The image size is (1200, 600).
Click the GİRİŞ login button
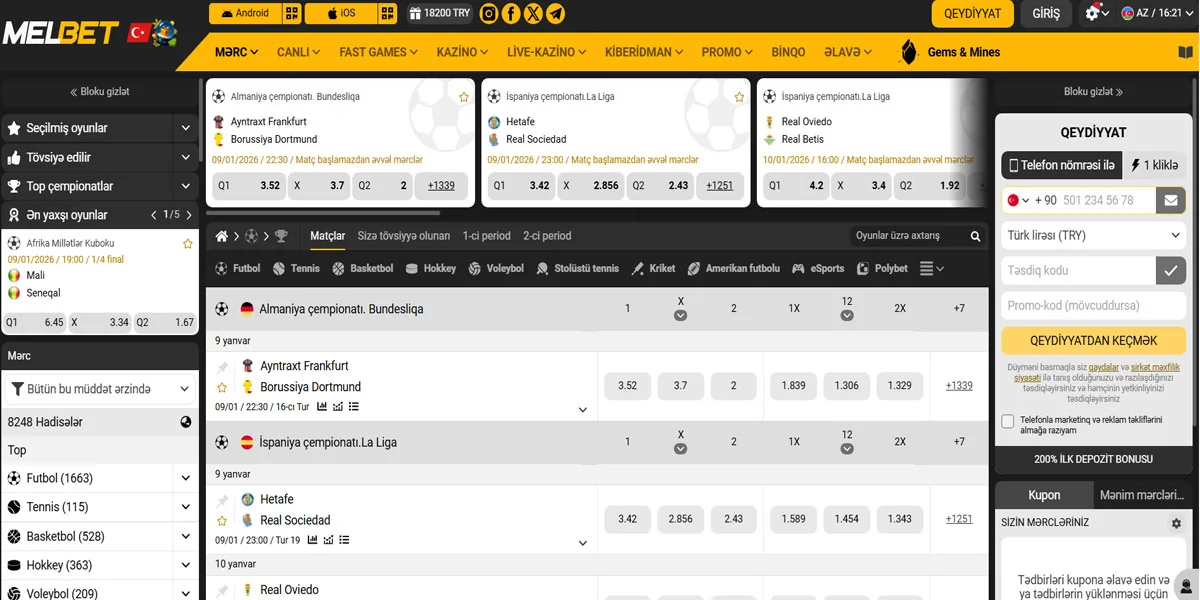1046,14
